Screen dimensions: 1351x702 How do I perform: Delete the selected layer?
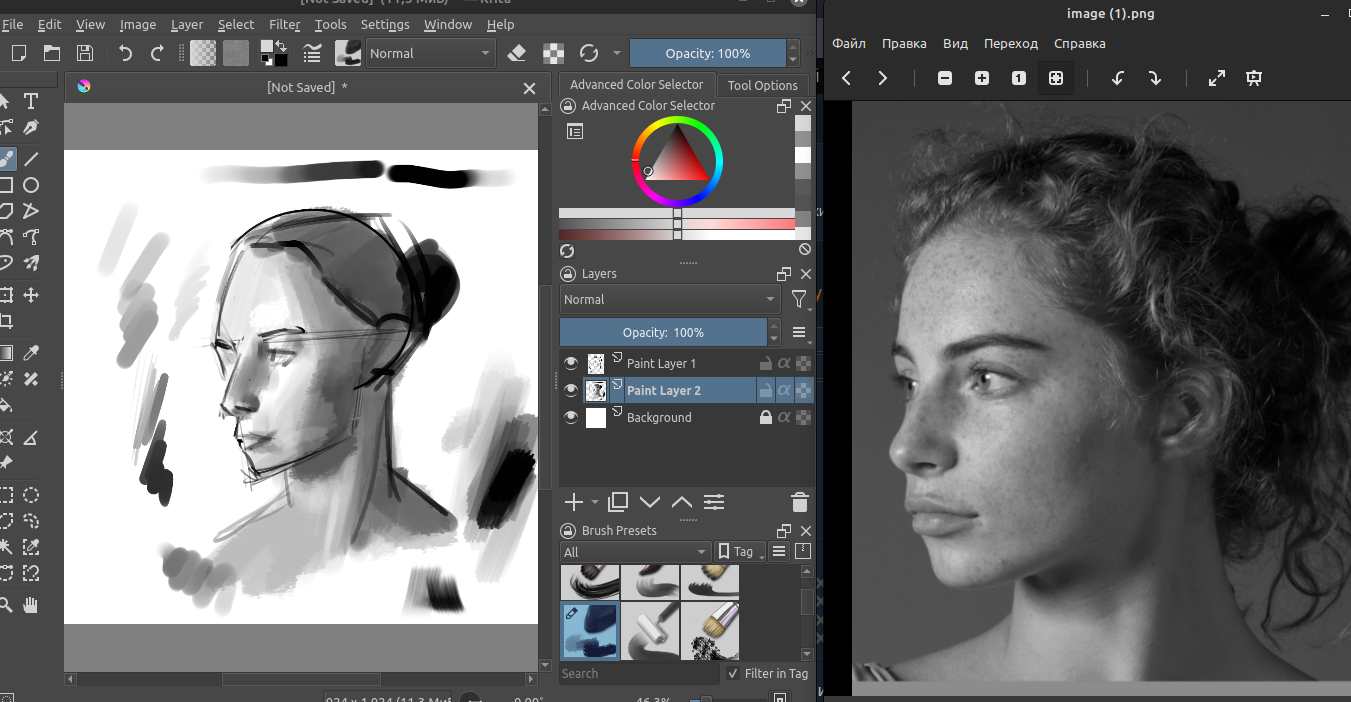click(x=799, y=502)
